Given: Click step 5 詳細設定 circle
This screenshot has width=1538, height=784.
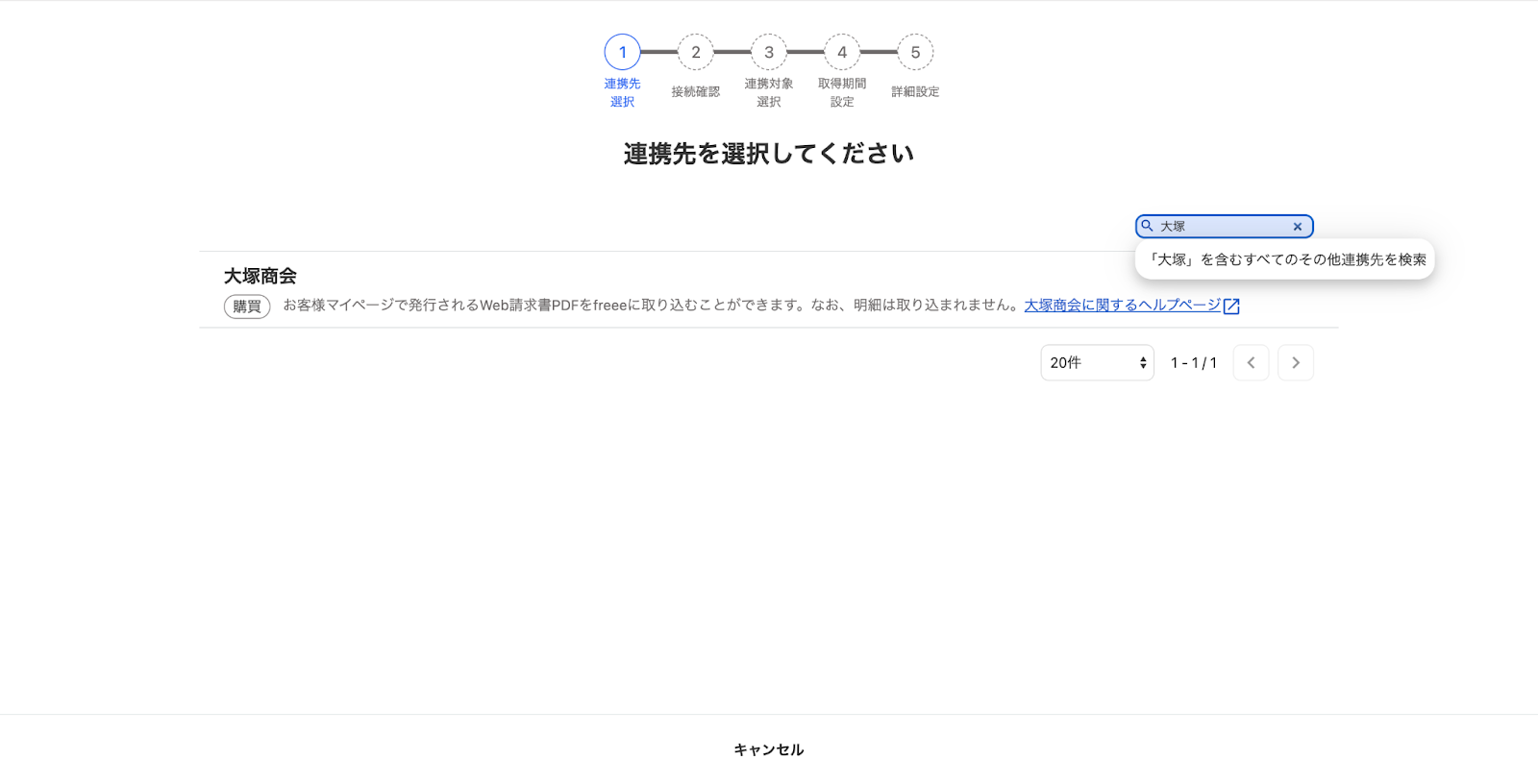Looking at the screenshot, I should pos(915,52).
